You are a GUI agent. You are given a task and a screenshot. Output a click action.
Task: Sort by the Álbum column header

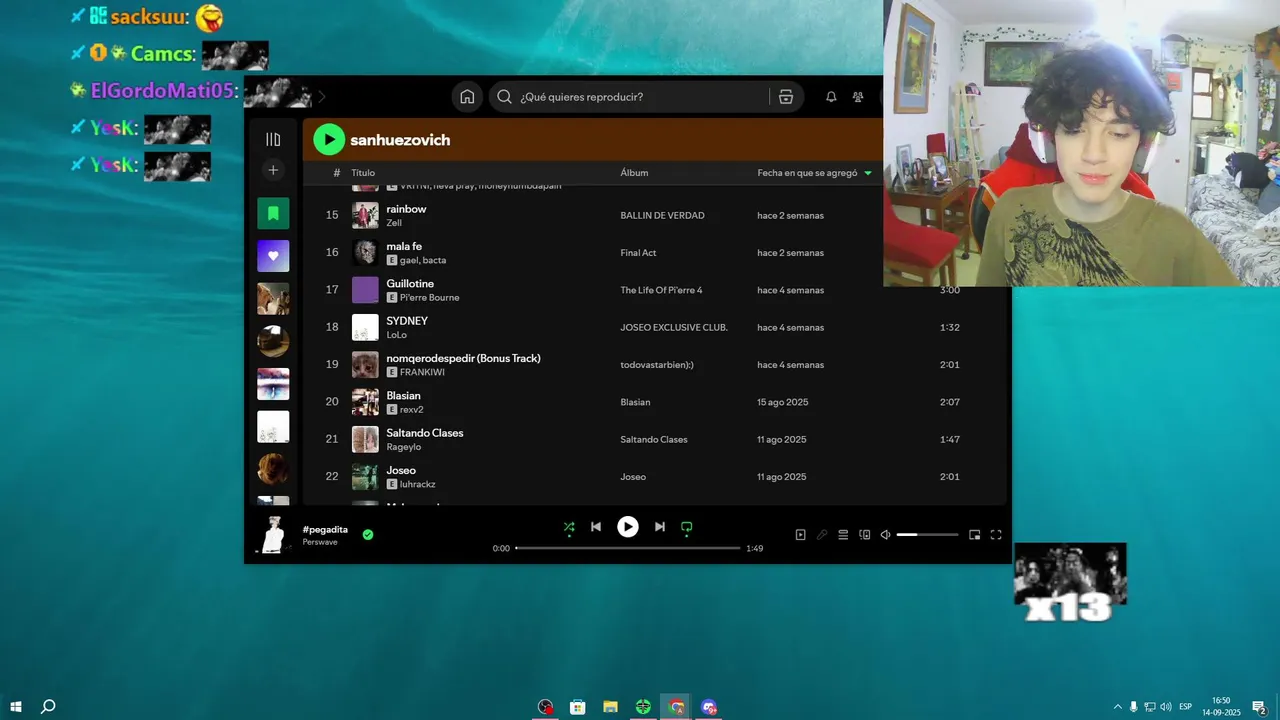tap(634, 173)
